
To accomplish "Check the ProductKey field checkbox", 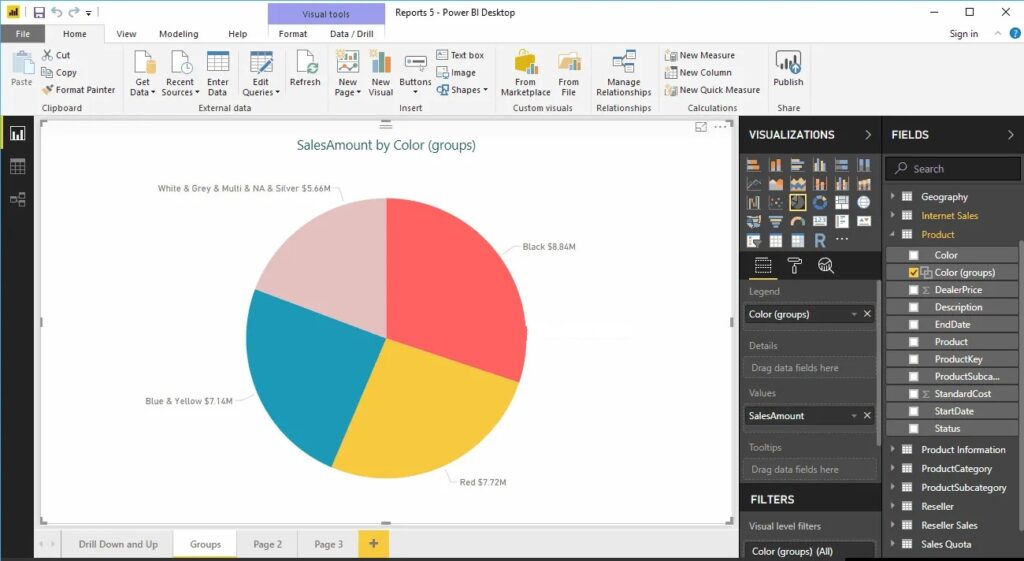I will [x=914, y=359].
